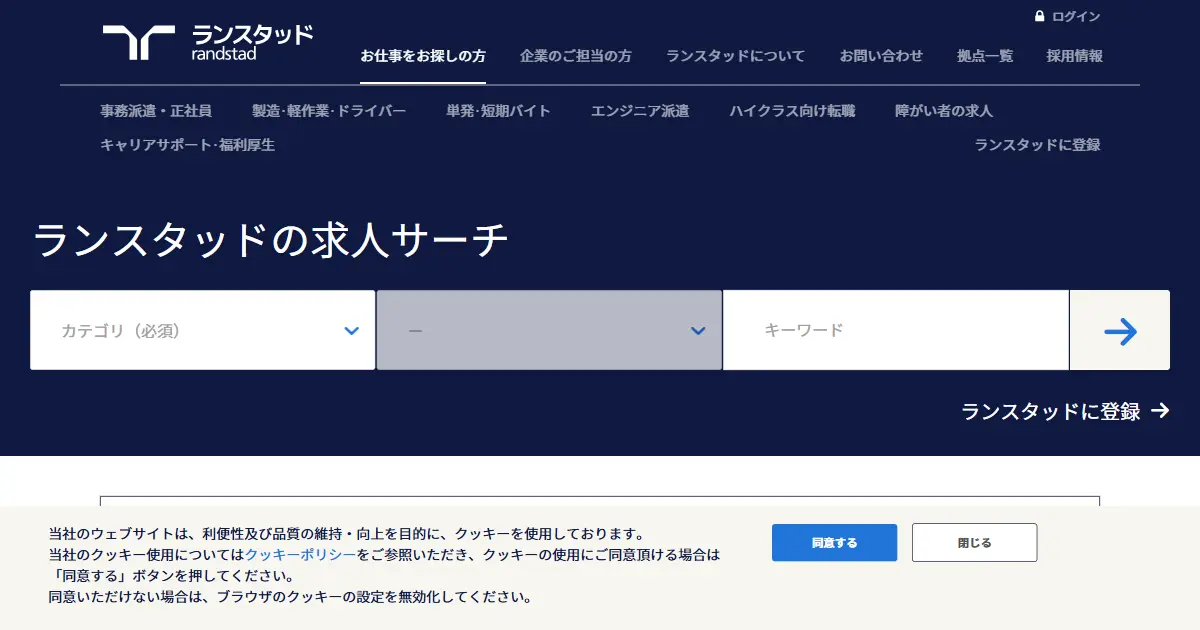Viewport: 1200px width, 630px height.
Task: Open 事務派遣・正社員 submenu link
Action: pos(156,111)
